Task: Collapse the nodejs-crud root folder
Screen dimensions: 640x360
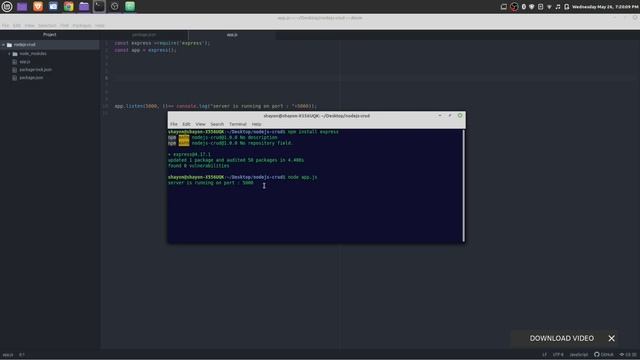Action: pyautogui.click(x=4, y=44)
